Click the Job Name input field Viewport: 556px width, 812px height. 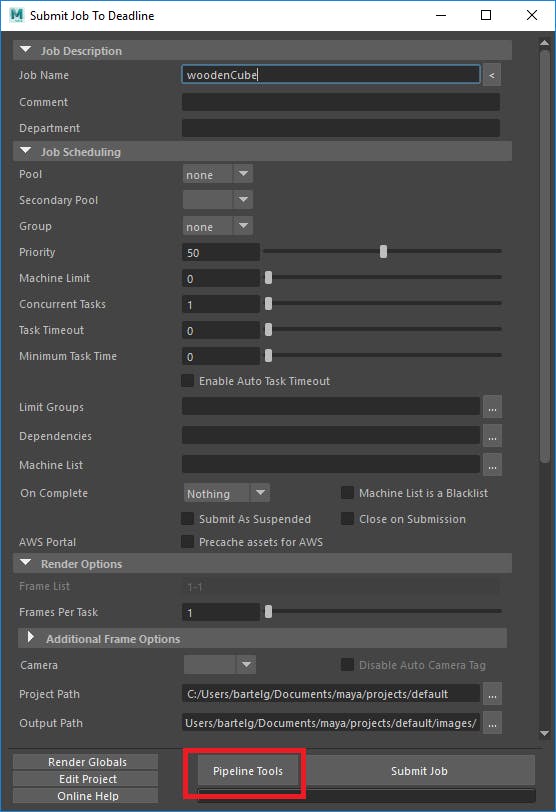[x=331, y=75]
